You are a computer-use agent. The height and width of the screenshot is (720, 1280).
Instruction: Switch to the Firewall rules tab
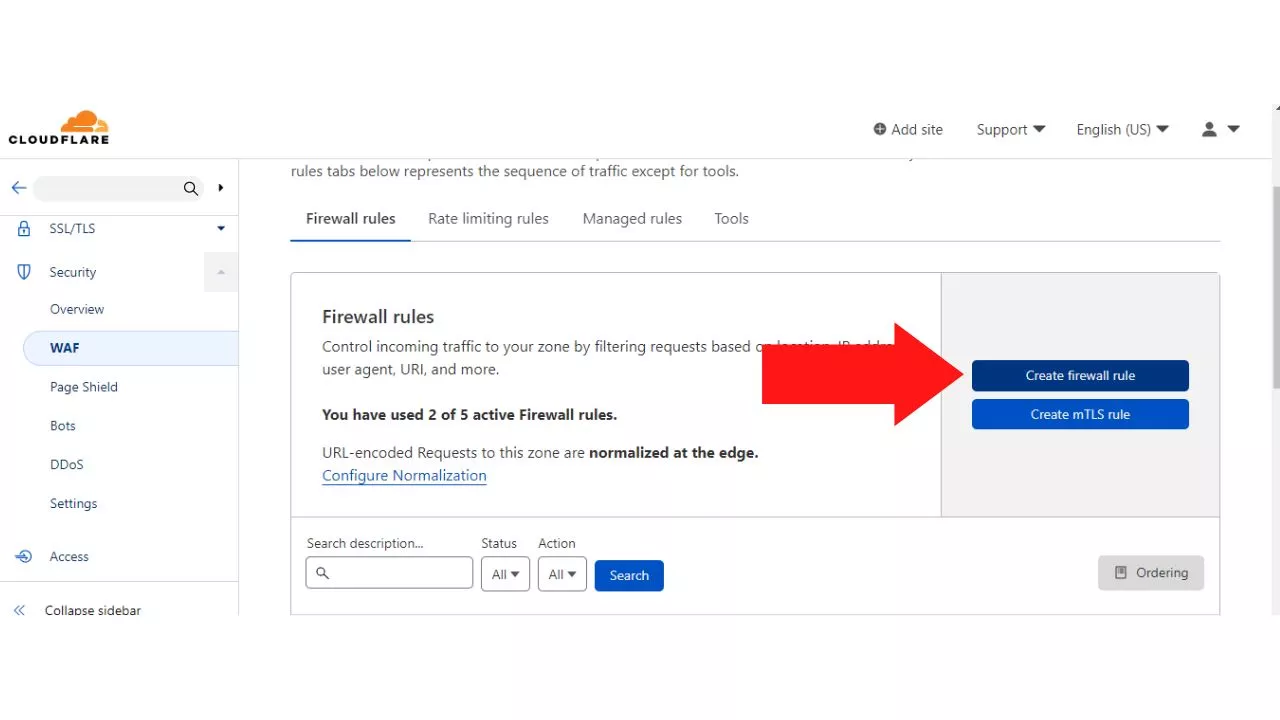click(351, 219)
